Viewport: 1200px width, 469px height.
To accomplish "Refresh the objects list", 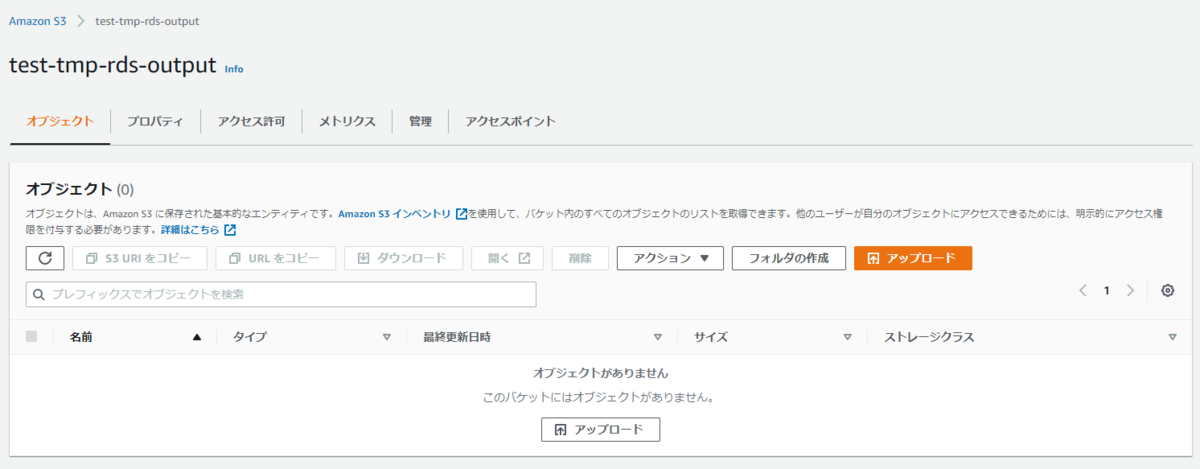I will (45, 258).
